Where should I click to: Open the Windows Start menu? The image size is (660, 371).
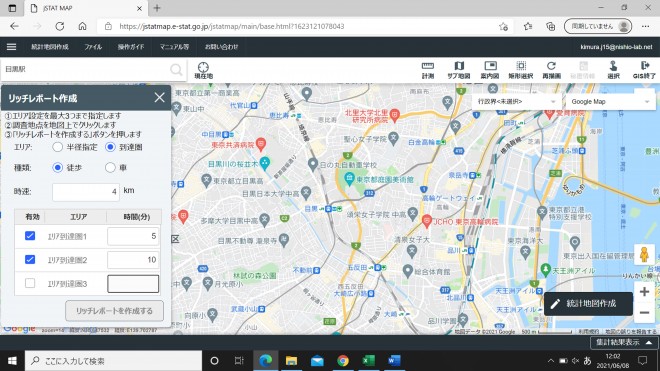12,360
